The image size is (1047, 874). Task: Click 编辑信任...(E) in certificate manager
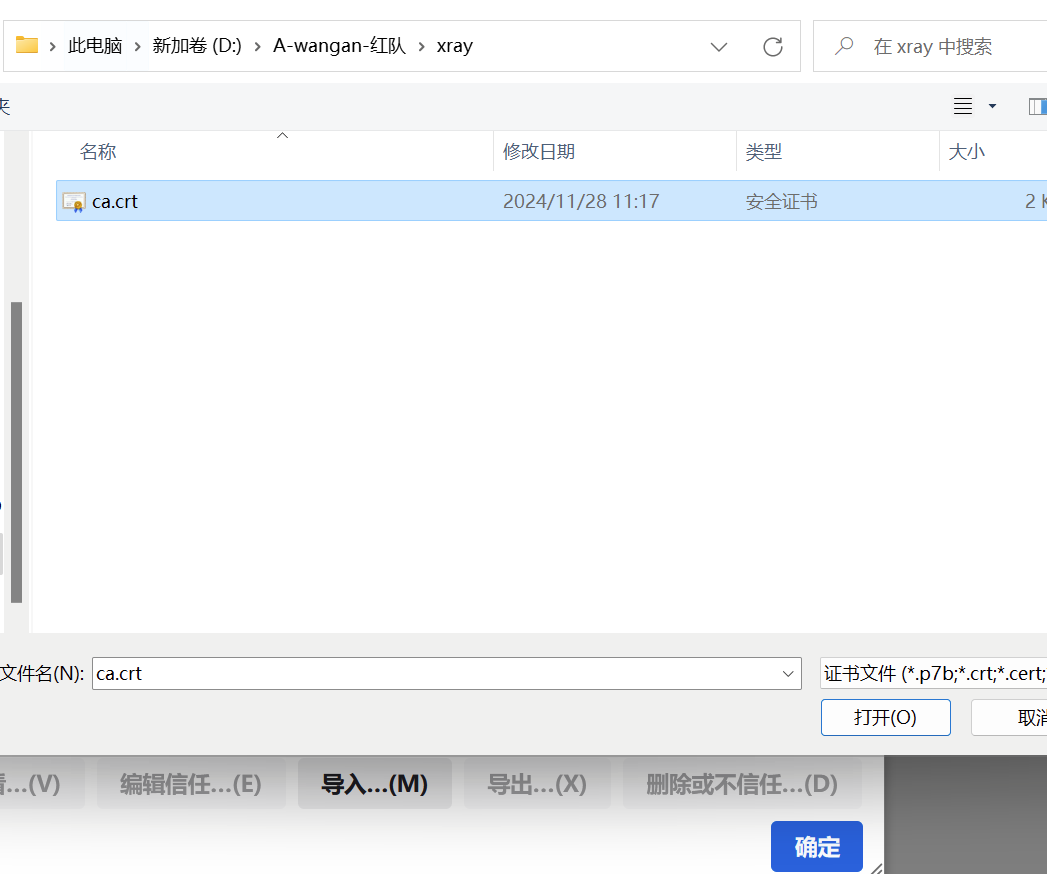point(191,784)
